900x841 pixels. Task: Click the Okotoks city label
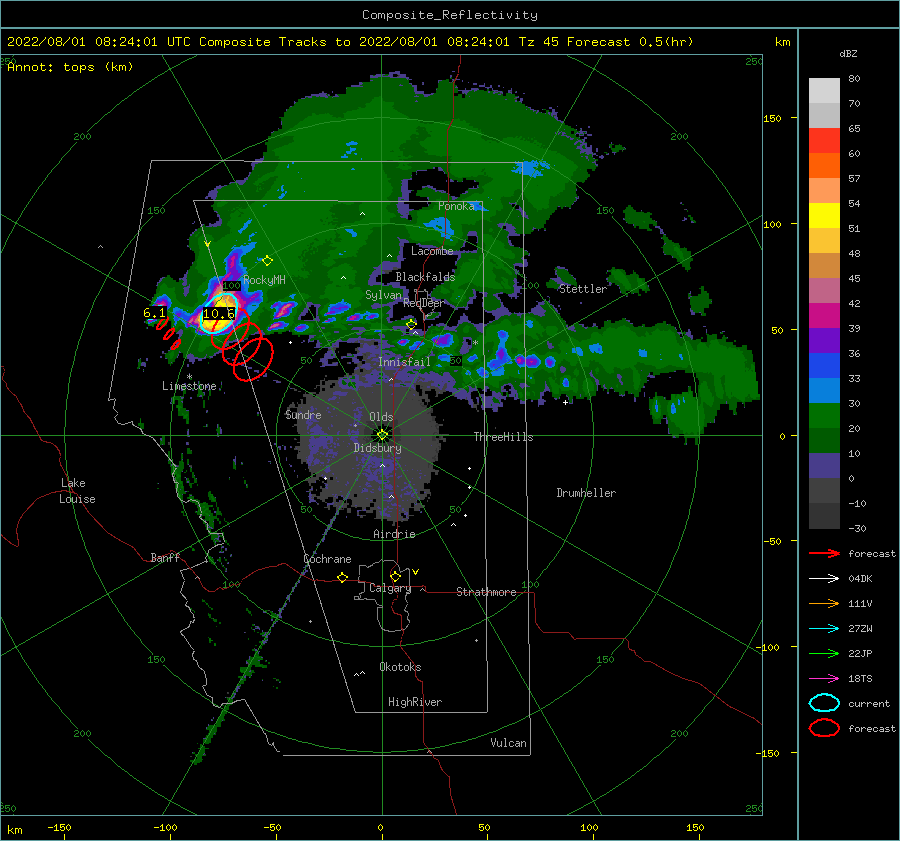point(400,667)
